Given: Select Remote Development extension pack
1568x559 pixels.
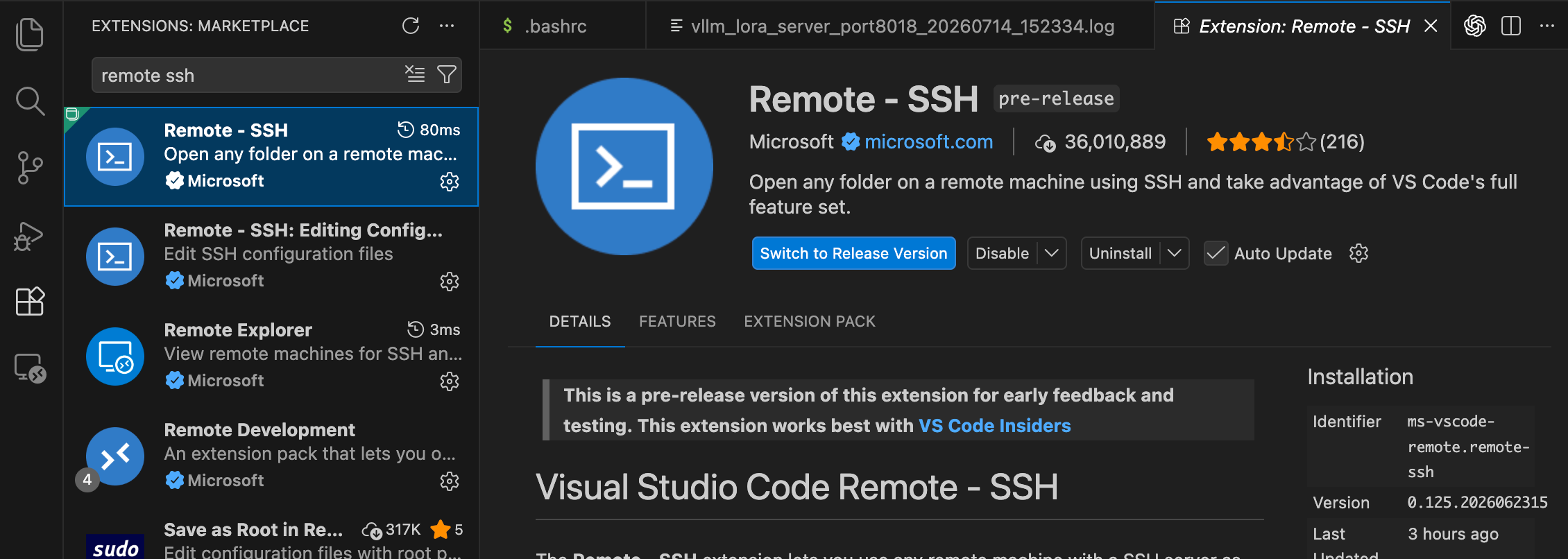Looking at the screenshot, I should (271, 456).
